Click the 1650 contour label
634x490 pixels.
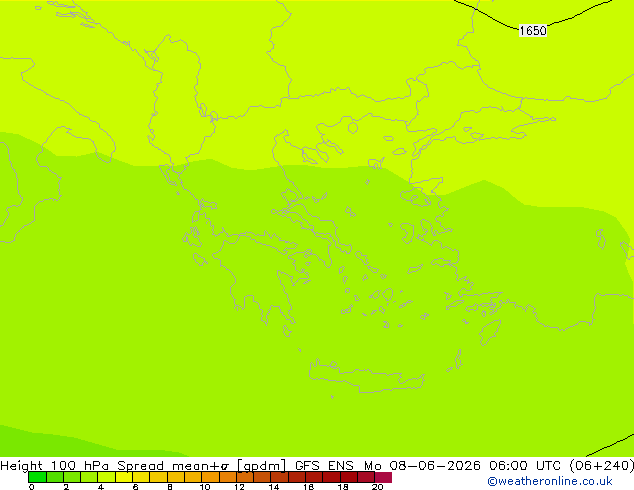pos(533,31)
